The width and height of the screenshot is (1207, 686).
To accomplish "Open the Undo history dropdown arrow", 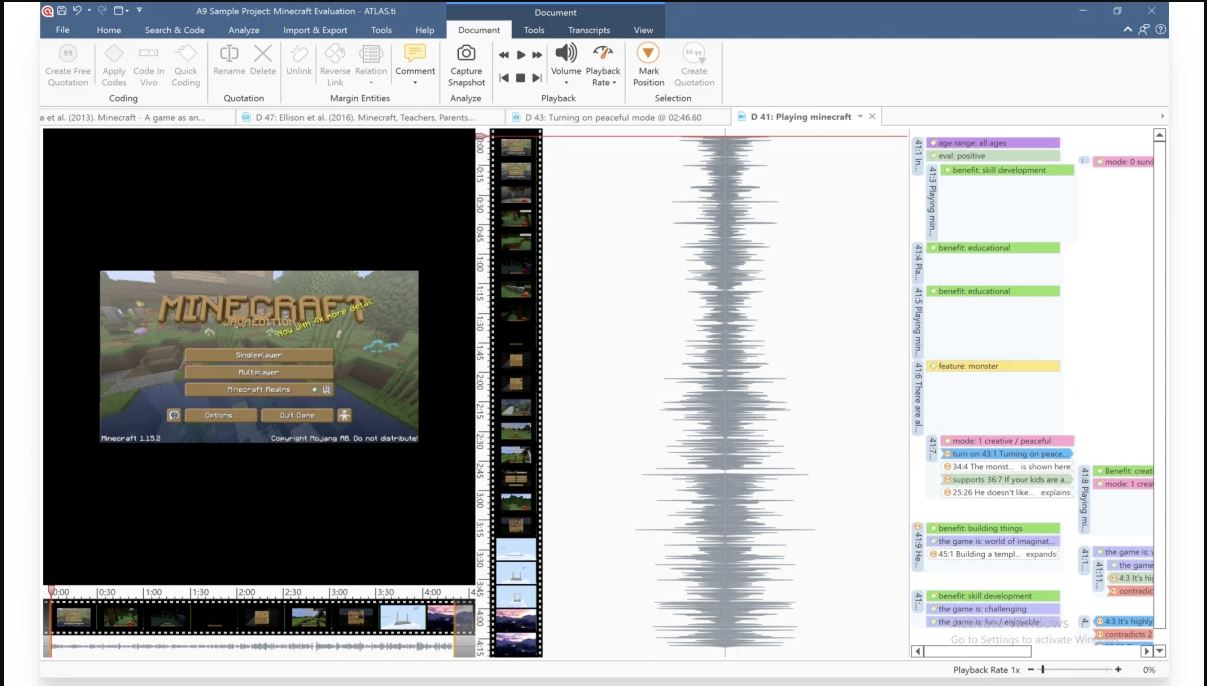I will point(90,12).
